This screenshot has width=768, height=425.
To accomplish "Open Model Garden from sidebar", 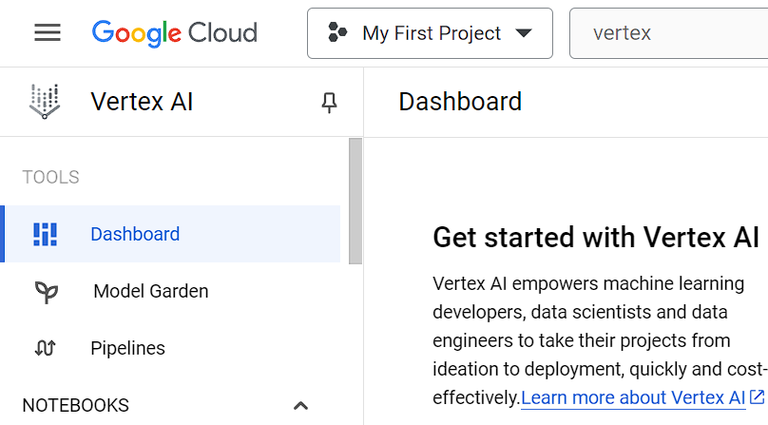I will (x=150, y=292).
